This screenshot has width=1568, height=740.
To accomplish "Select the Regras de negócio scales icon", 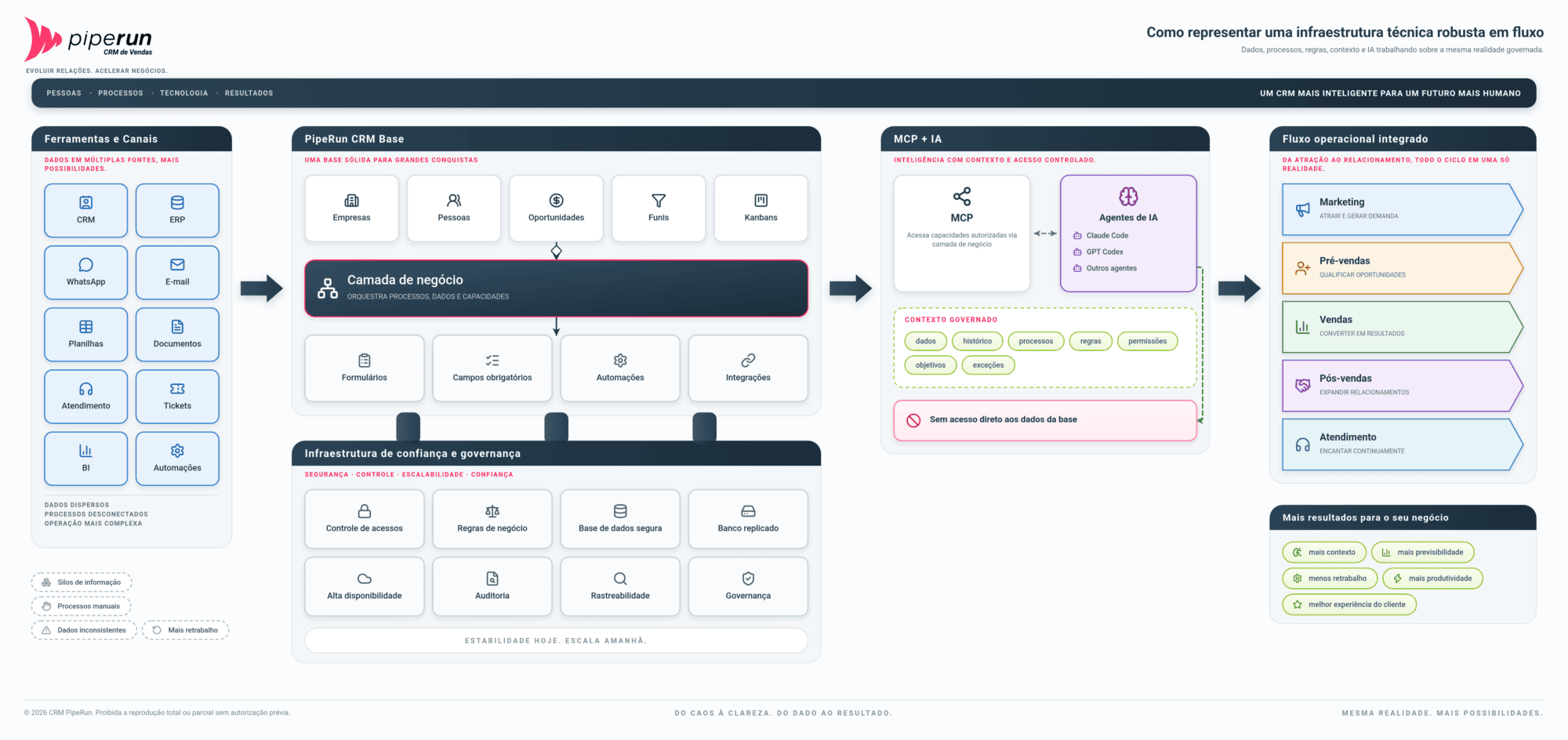I will 492,511.
